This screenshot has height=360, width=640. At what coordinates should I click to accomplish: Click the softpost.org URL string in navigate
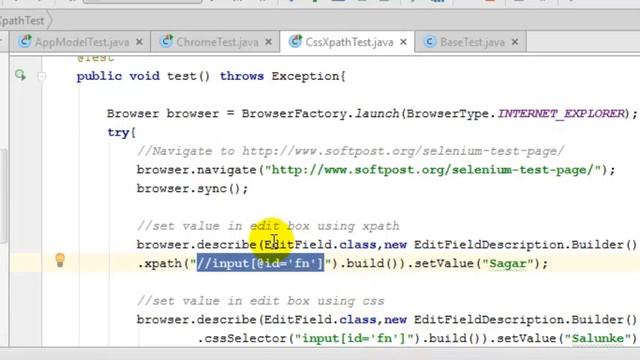pos(435,170)
